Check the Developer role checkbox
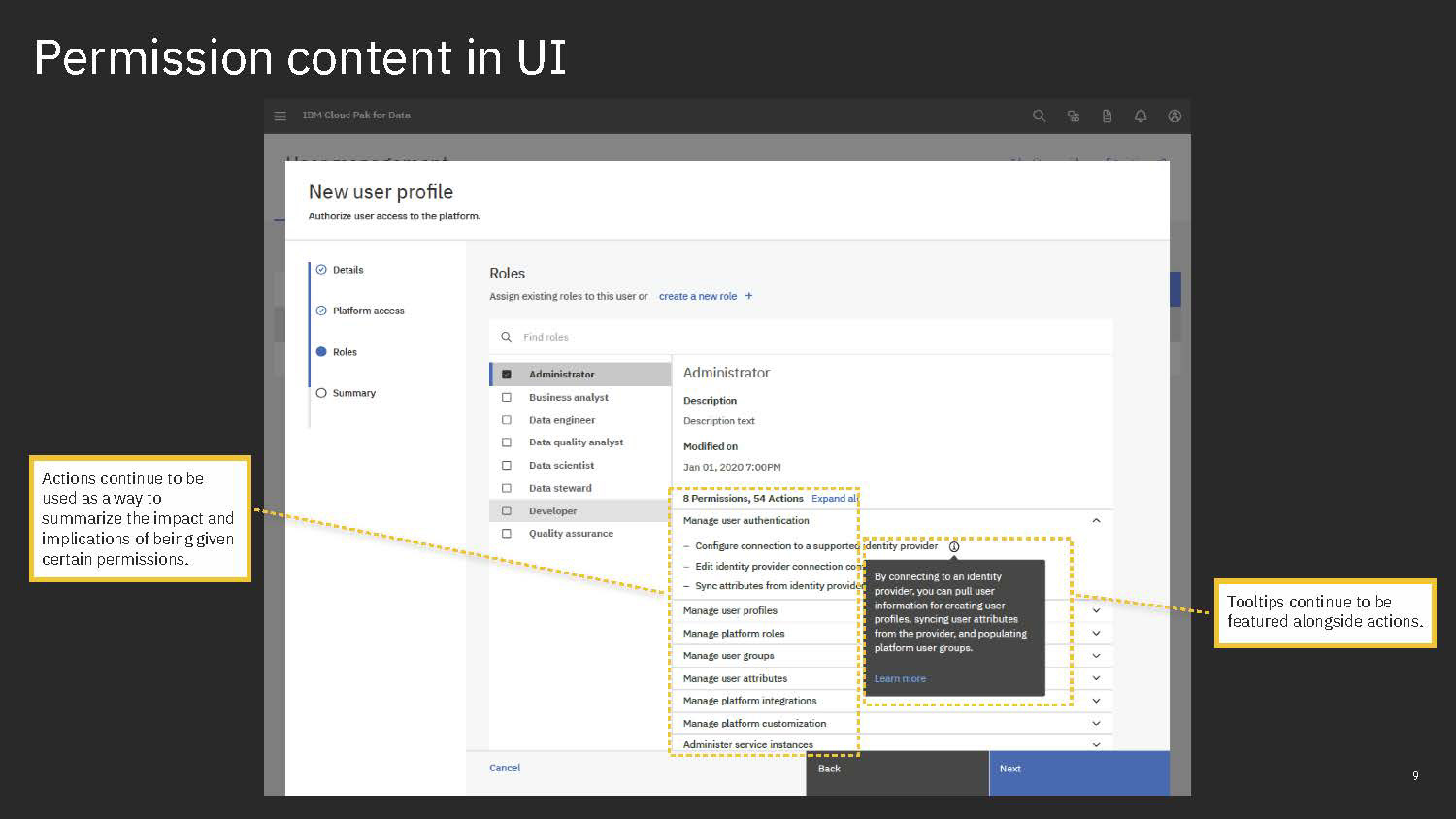This screenshot has width=1456, height=819. pos(506,510)
